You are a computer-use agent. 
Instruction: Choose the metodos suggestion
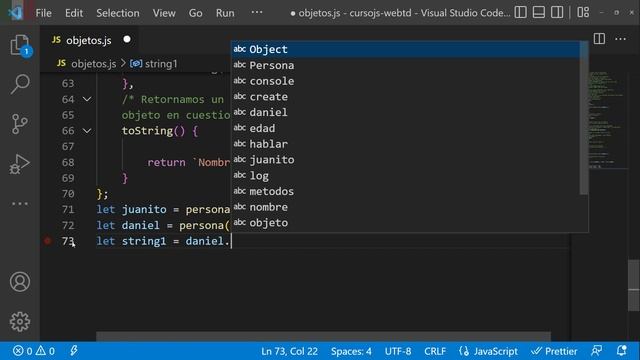(406, 191)
